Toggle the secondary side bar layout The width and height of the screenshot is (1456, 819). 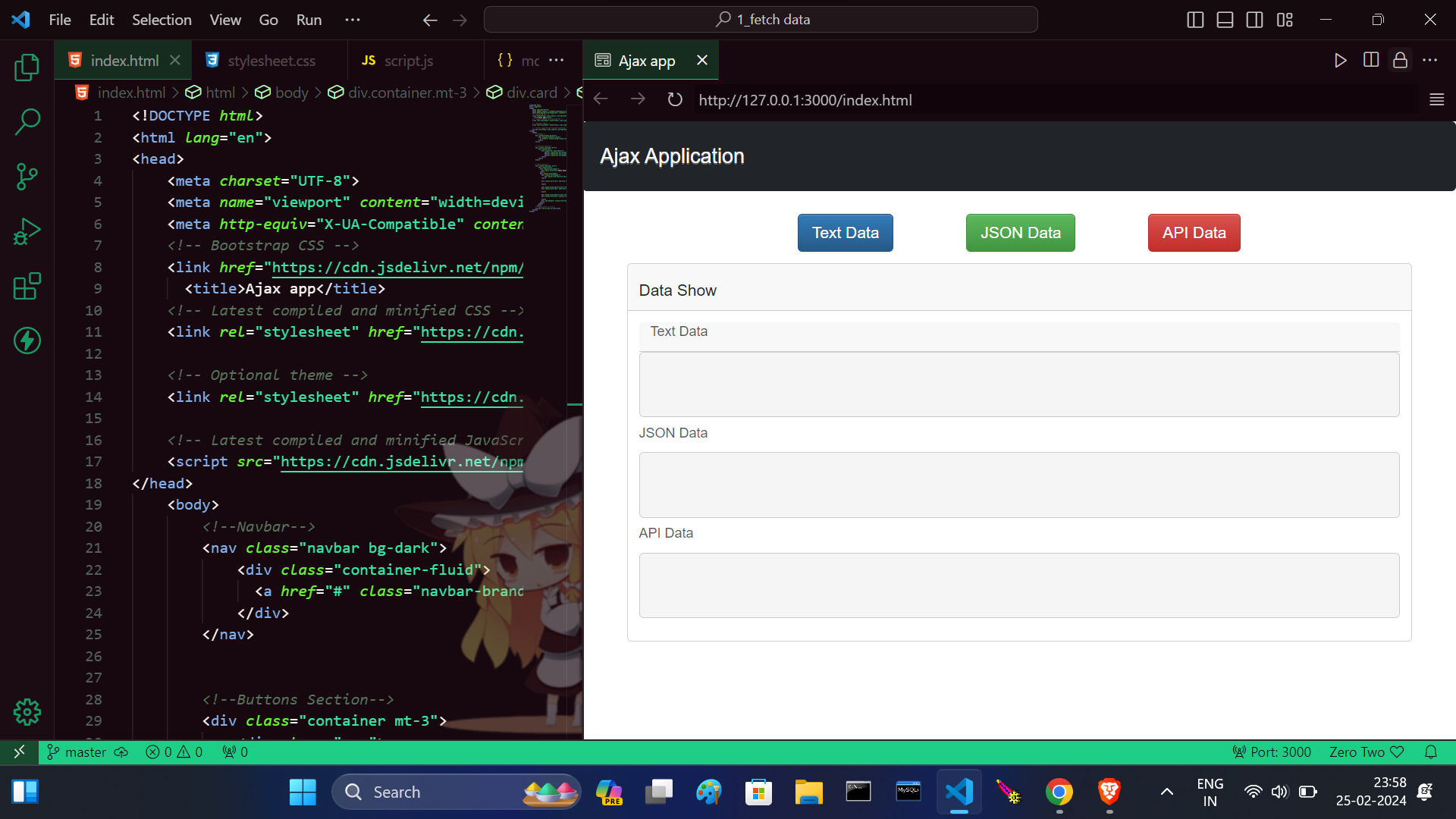1254,20
